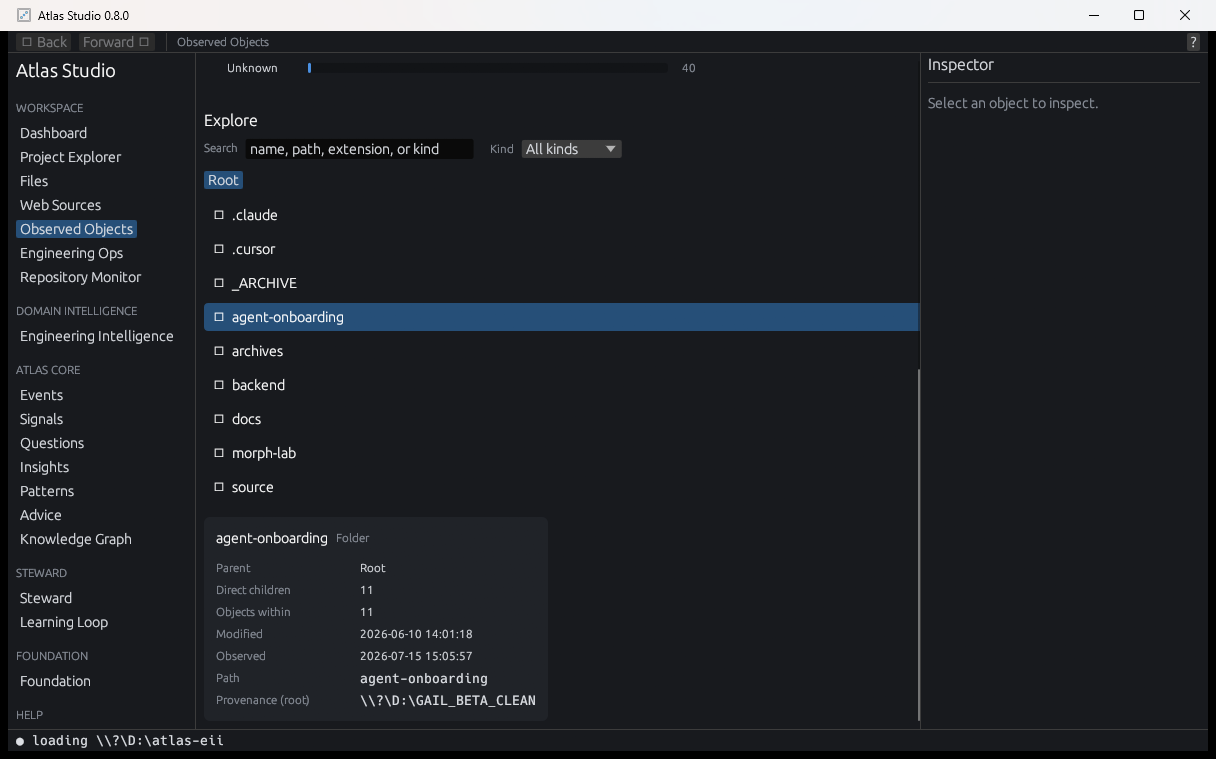1216x759 pixels.
Task: Go back with the Back button
Action: (45, 42)
